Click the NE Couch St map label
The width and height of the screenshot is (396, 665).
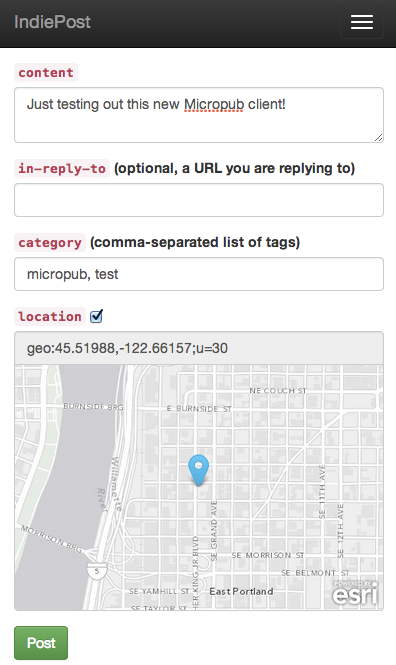(x=278, y=391)
